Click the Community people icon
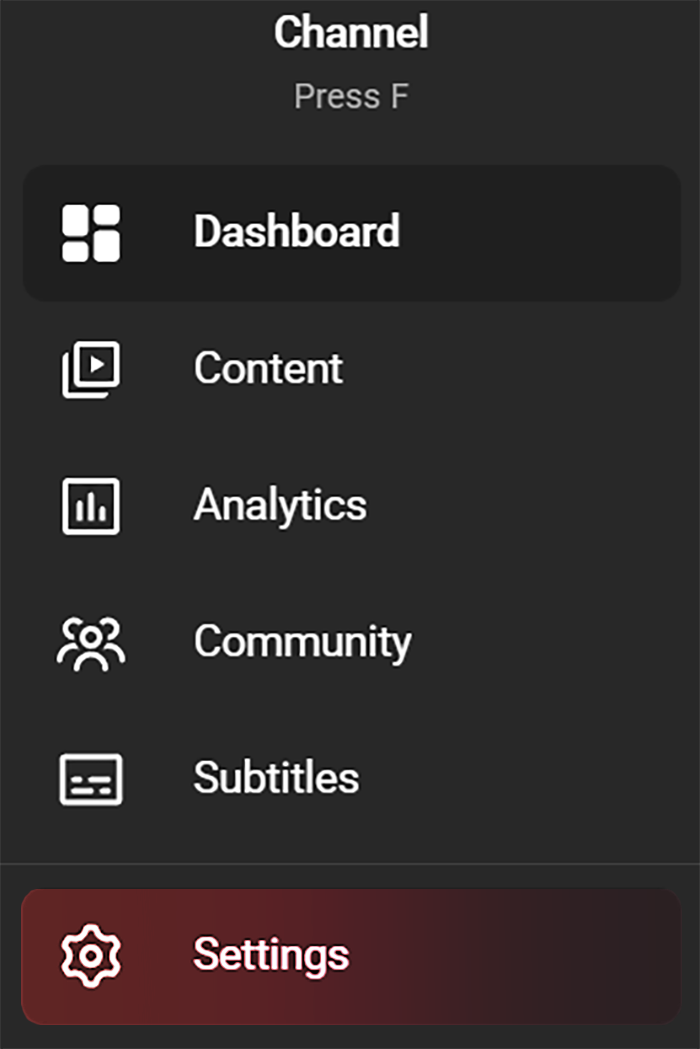The height and width of the screenshot is (1049, 700). point(91,643)
